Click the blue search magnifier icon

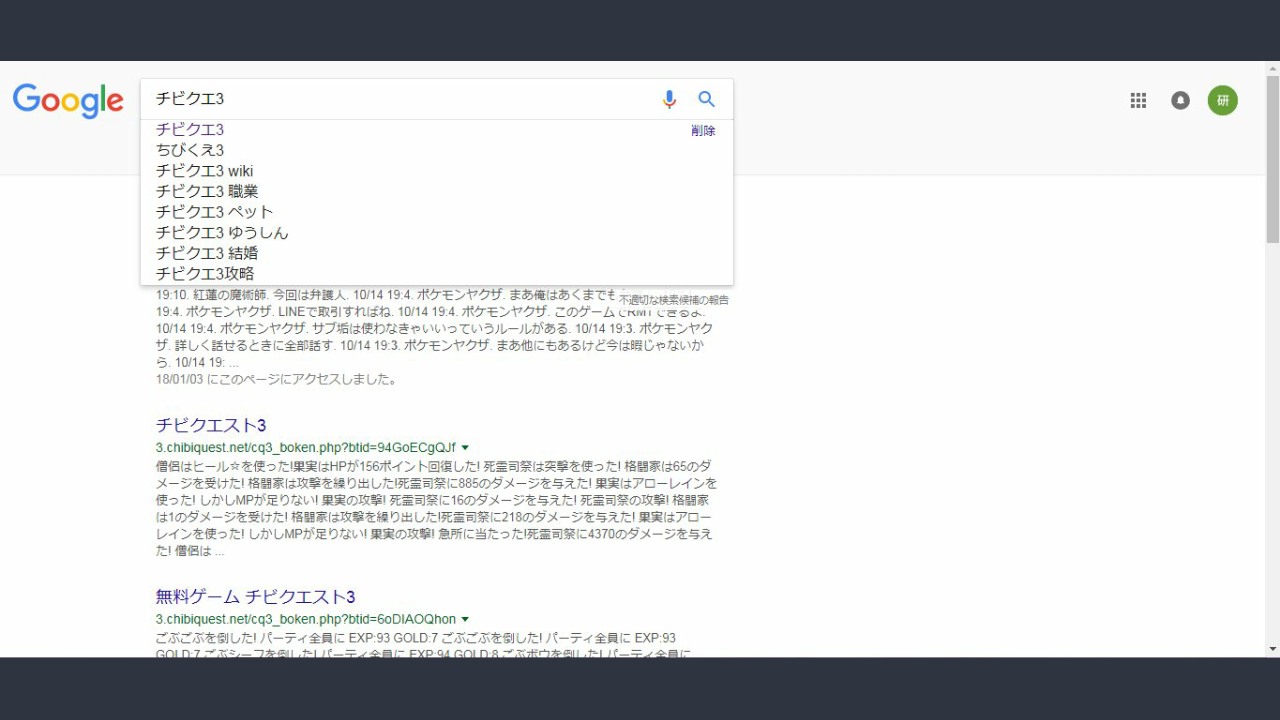pyautogui.click(x=707, y=99)
